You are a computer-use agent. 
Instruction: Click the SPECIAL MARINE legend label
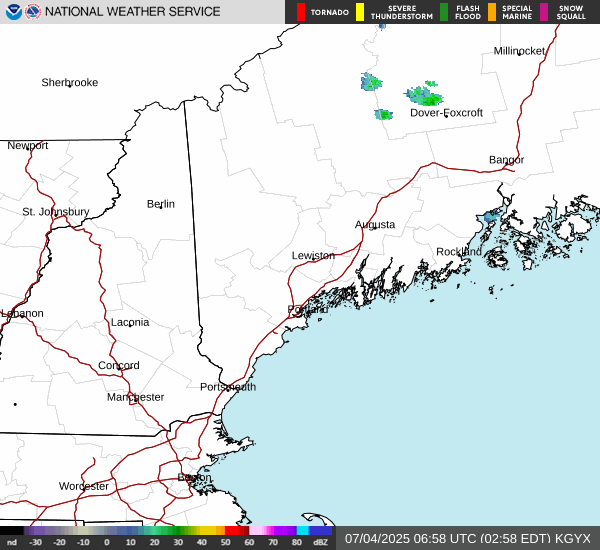(x=517, y=12)
